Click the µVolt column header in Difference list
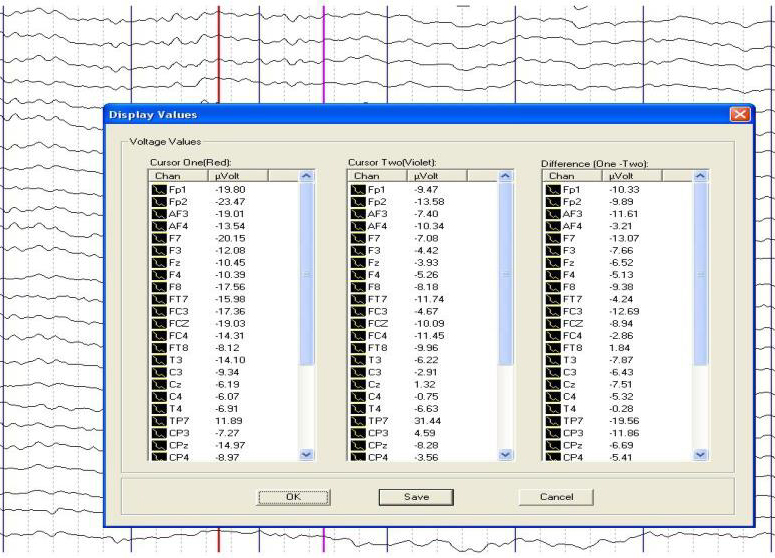This screenshot has height=558, width=775. pyautogui.click(x=620, y=175)
